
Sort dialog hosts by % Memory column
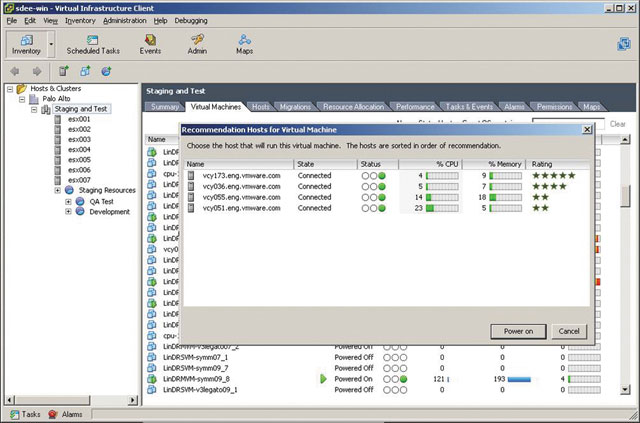pos(493,164)
